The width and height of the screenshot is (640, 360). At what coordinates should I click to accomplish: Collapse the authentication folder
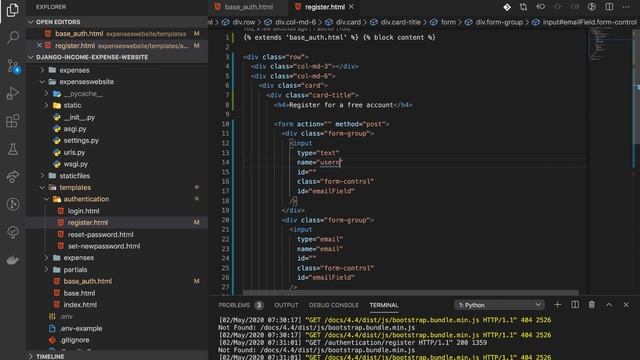pos(47,199)
